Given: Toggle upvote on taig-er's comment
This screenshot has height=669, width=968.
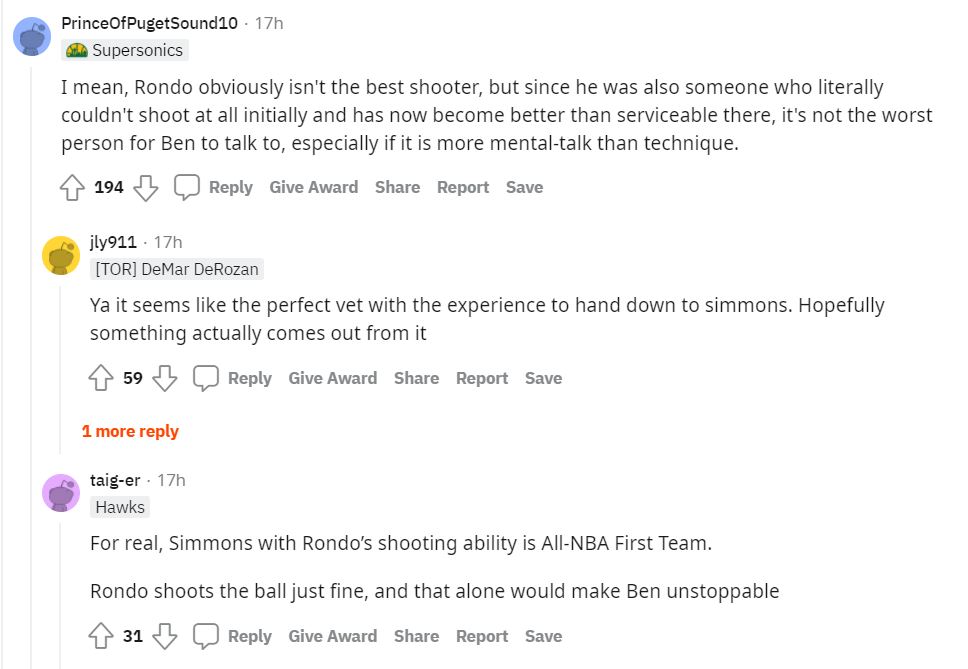Looking at the screenshot, I should click(x=99, y=636).
